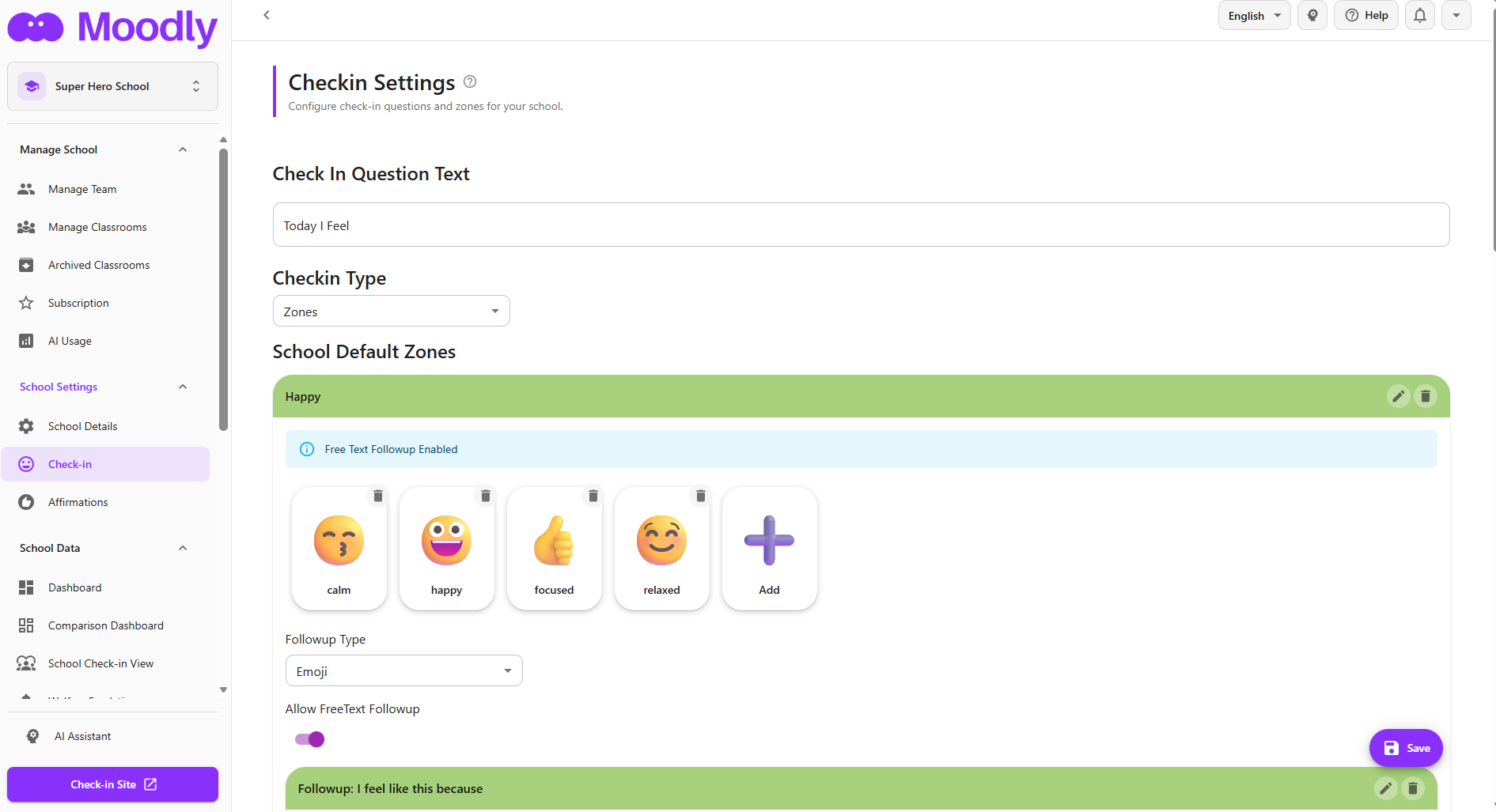
Task: Collapse the Manage School section
Action: [183, 149]
